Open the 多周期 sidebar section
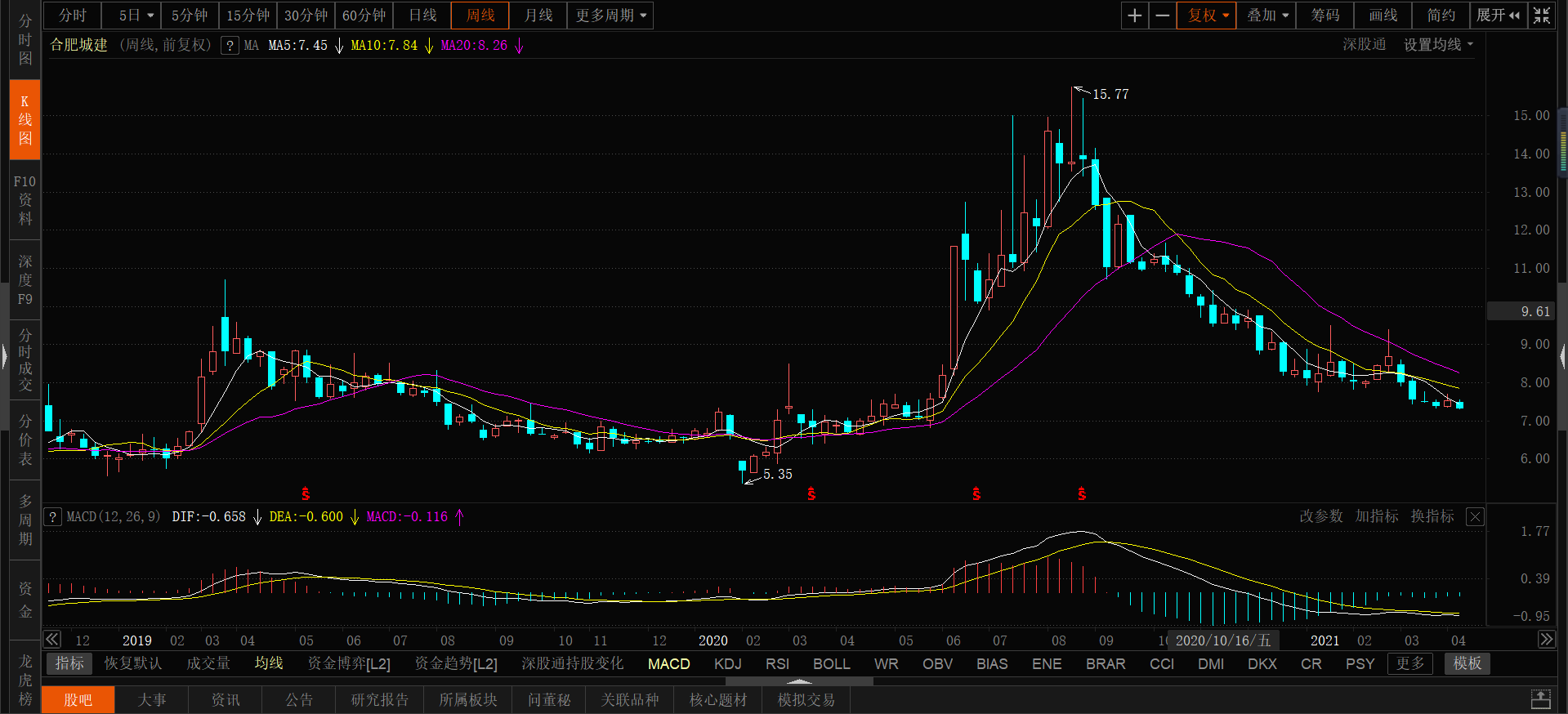 click(x=25, y=520)
